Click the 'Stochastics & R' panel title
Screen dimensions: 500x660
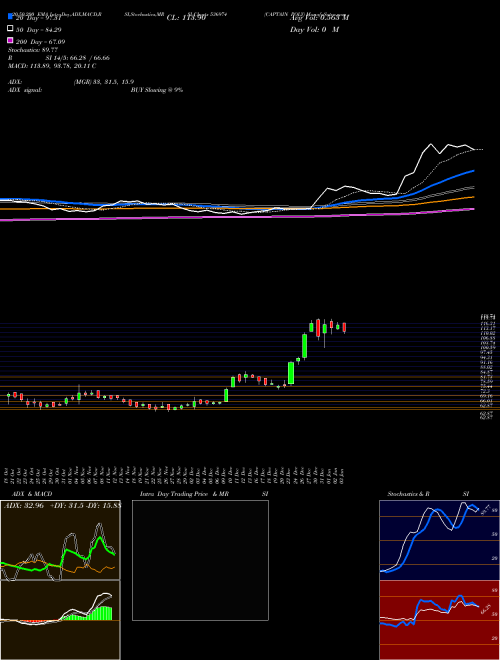408,494
